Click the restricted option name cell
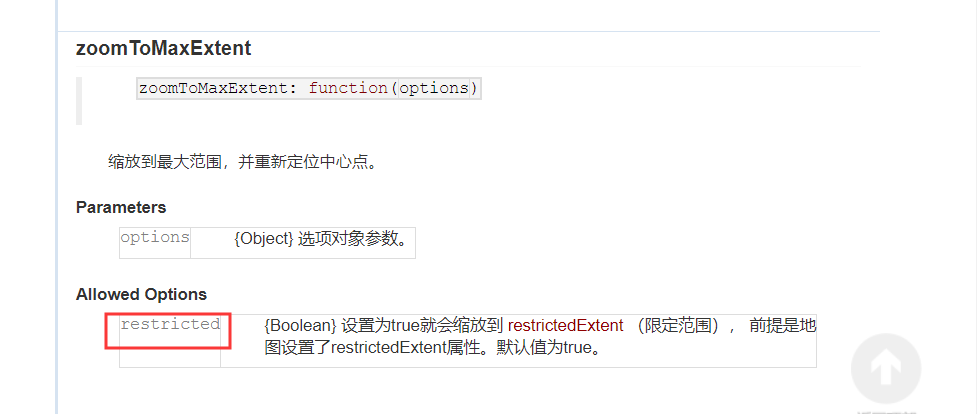The image size is (977, 414). point(170,340)
